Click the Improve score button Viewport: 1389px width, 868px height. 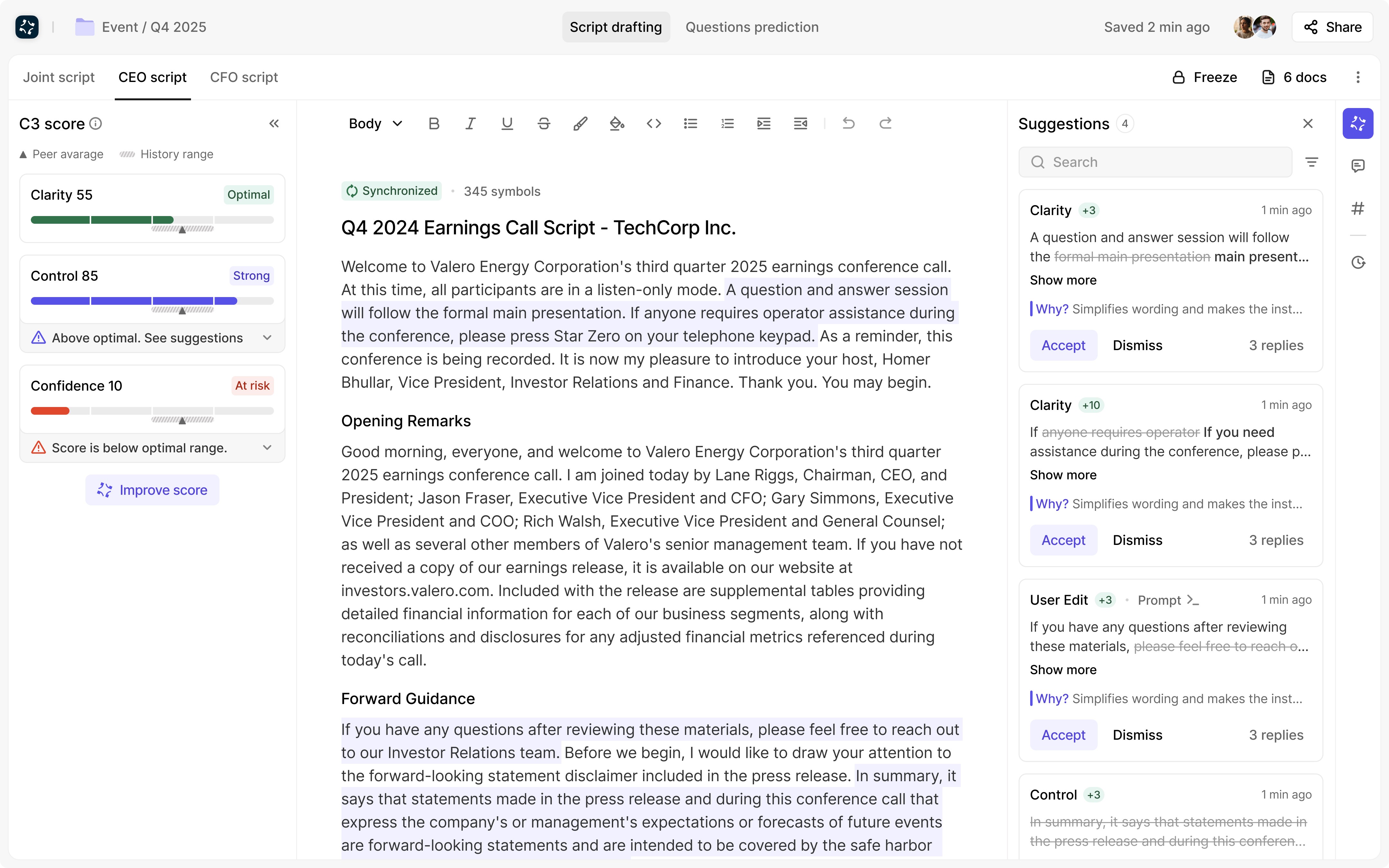point(152,490)
